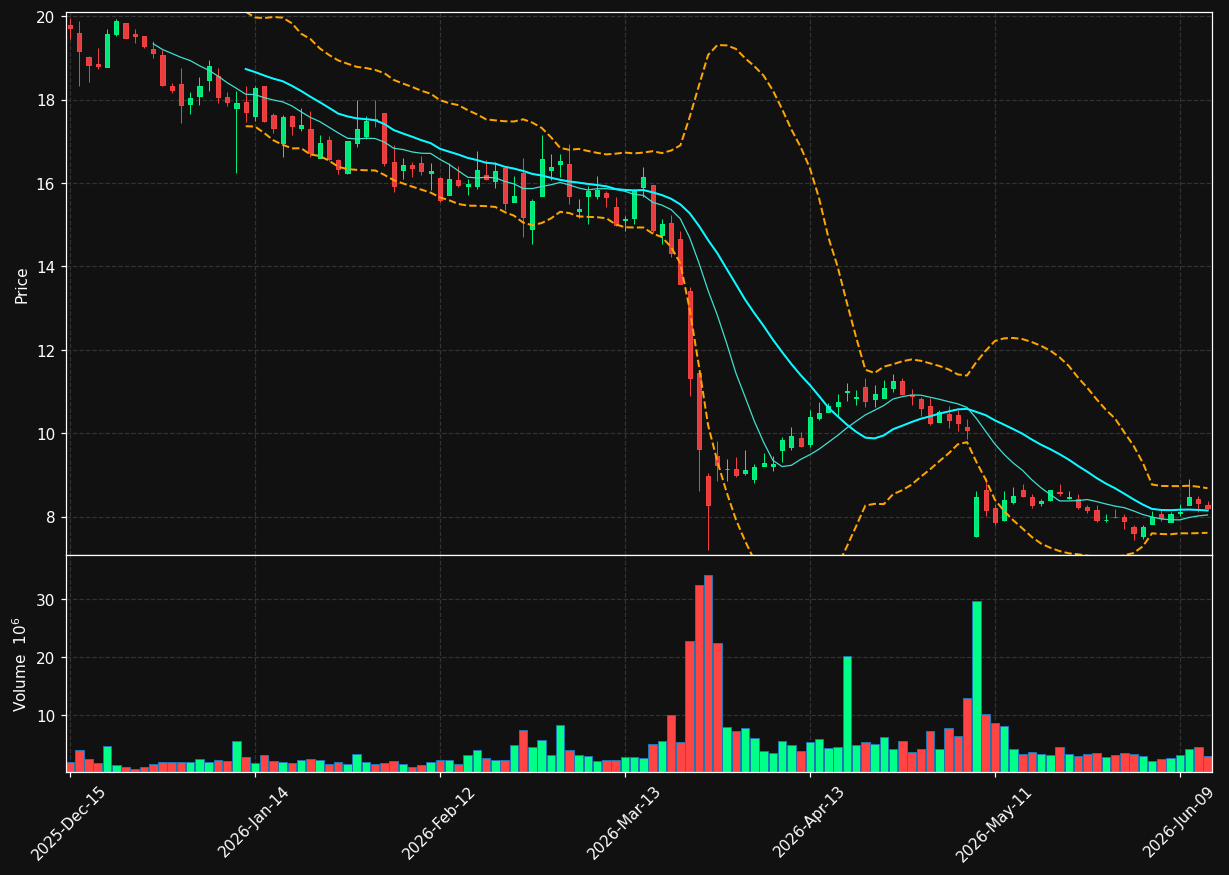Click the 2025-Dec-15 date axis label
This screenshot has height=875, width=1229.
[x=70, y=822]
